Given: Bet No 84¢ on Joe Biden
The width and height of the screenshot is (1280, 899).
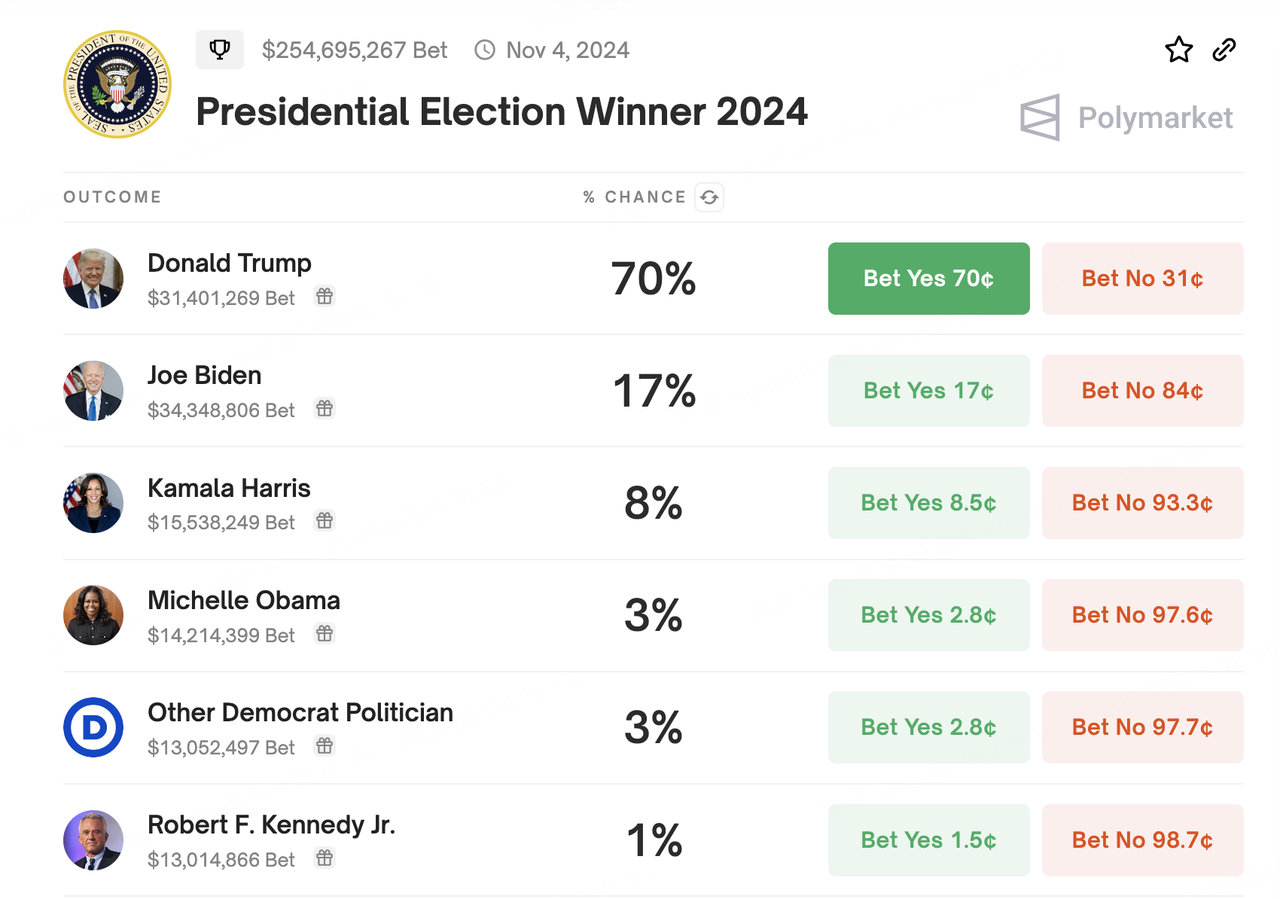Looking at the screenshot, I should tap(1143, 391).
